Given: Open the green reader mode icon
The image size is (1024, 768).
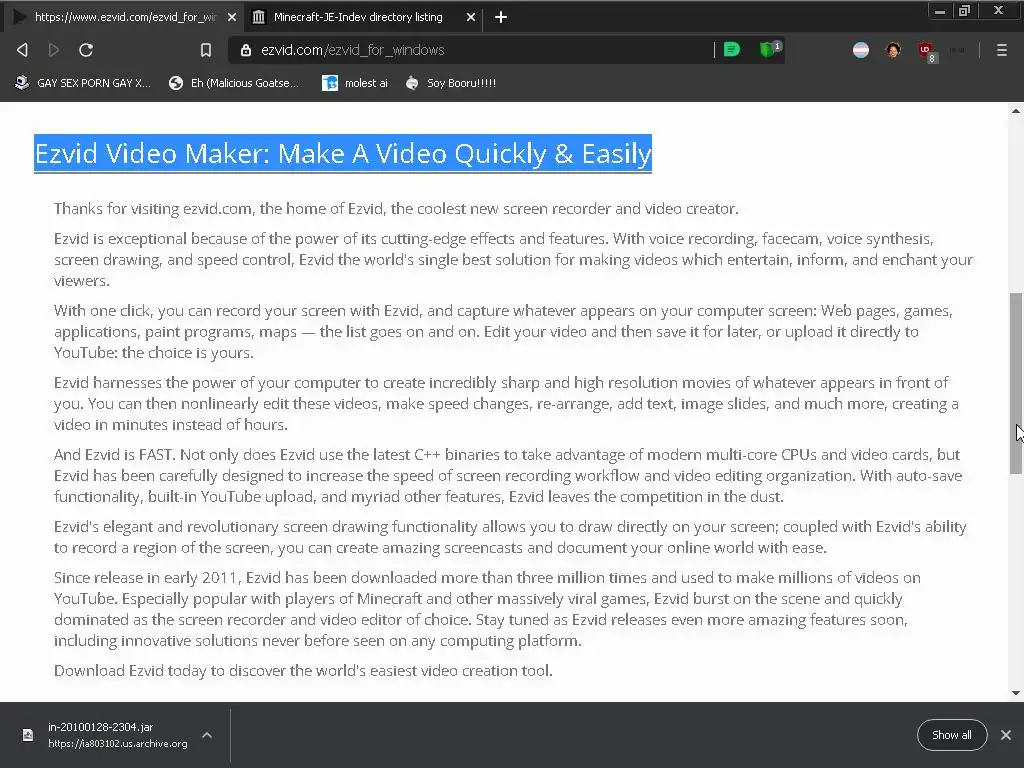Looking at the screenshot, I should [732, 50].
